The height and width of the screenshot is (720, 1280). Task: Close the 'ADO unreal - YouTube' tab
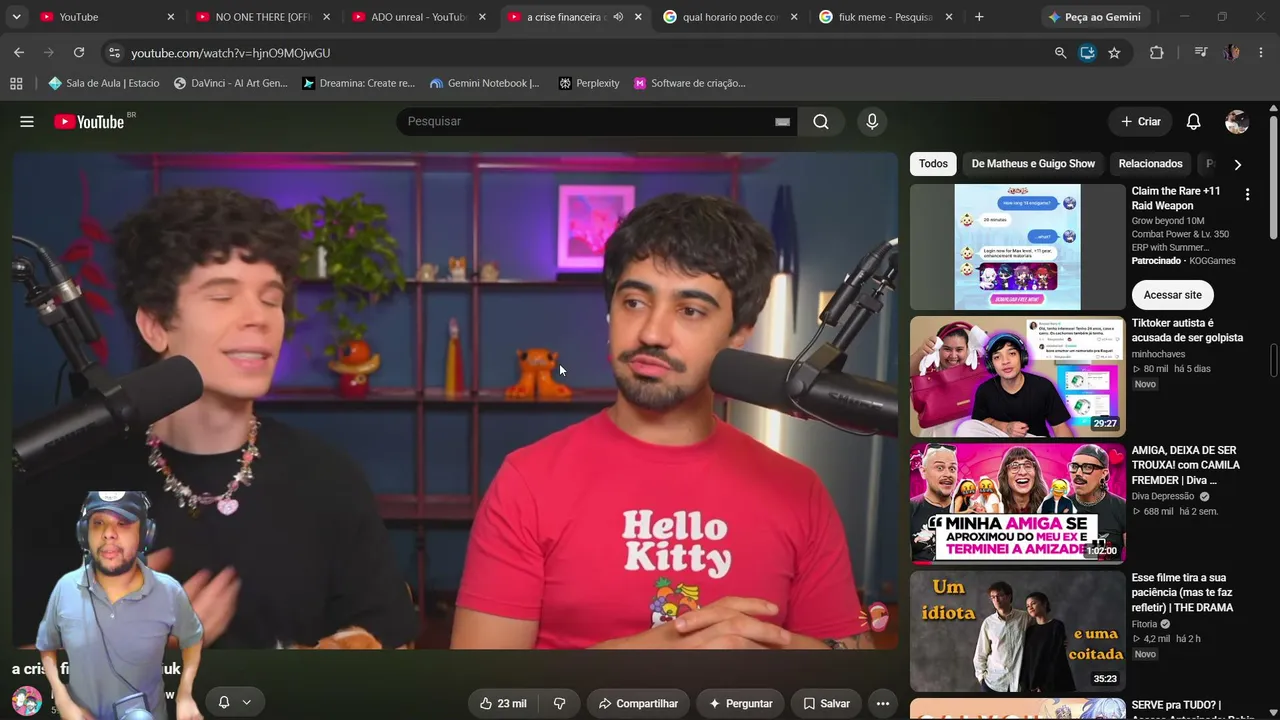pos(482,17)
